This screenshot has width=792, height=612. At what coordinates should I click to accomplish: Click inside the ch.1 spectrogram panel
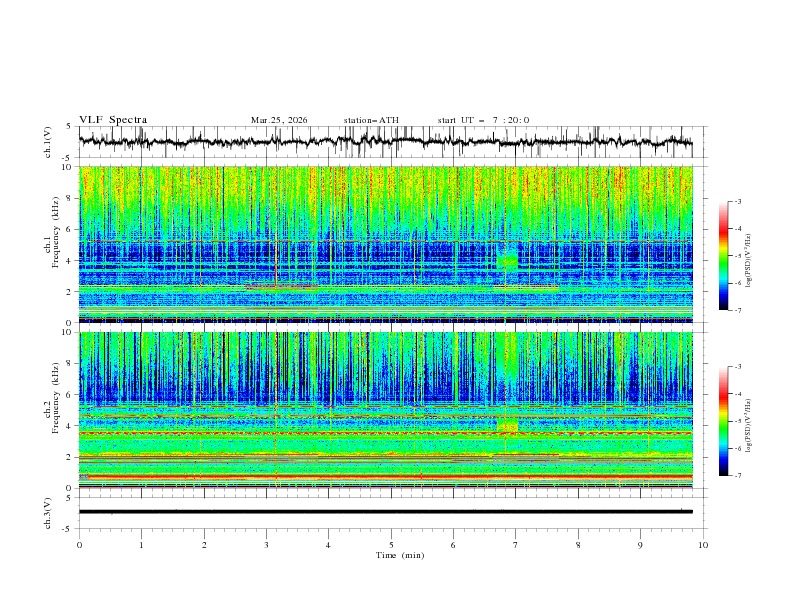(386, 244)
